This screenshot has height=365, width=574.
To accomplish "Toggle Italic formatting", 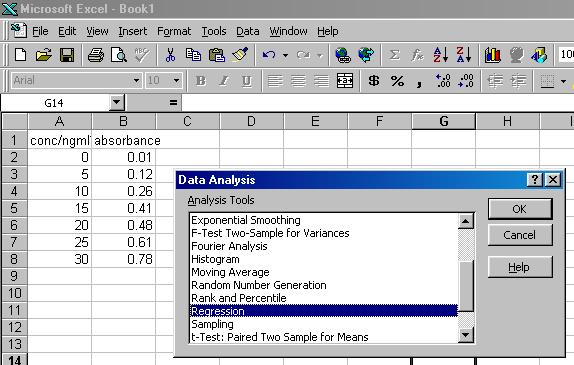I will click(x=224, y=81).
